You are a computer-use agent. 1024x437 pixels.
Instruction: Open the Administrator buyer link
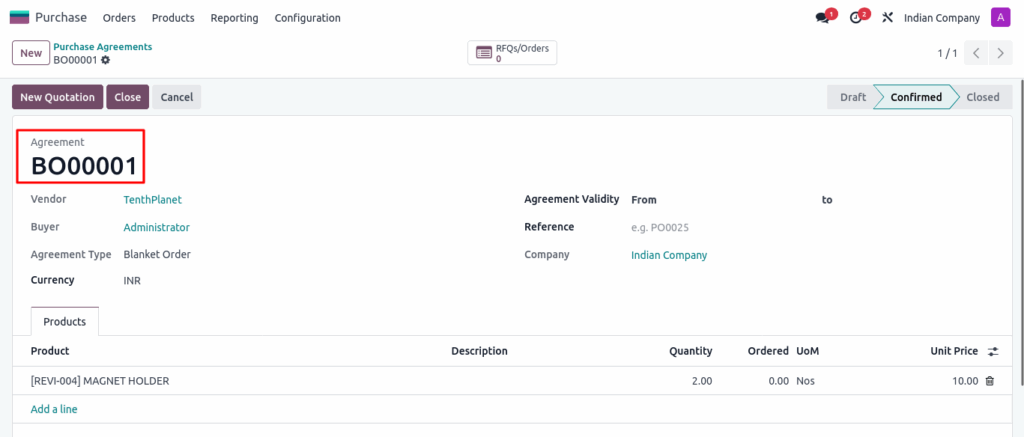tap(157, 227)
